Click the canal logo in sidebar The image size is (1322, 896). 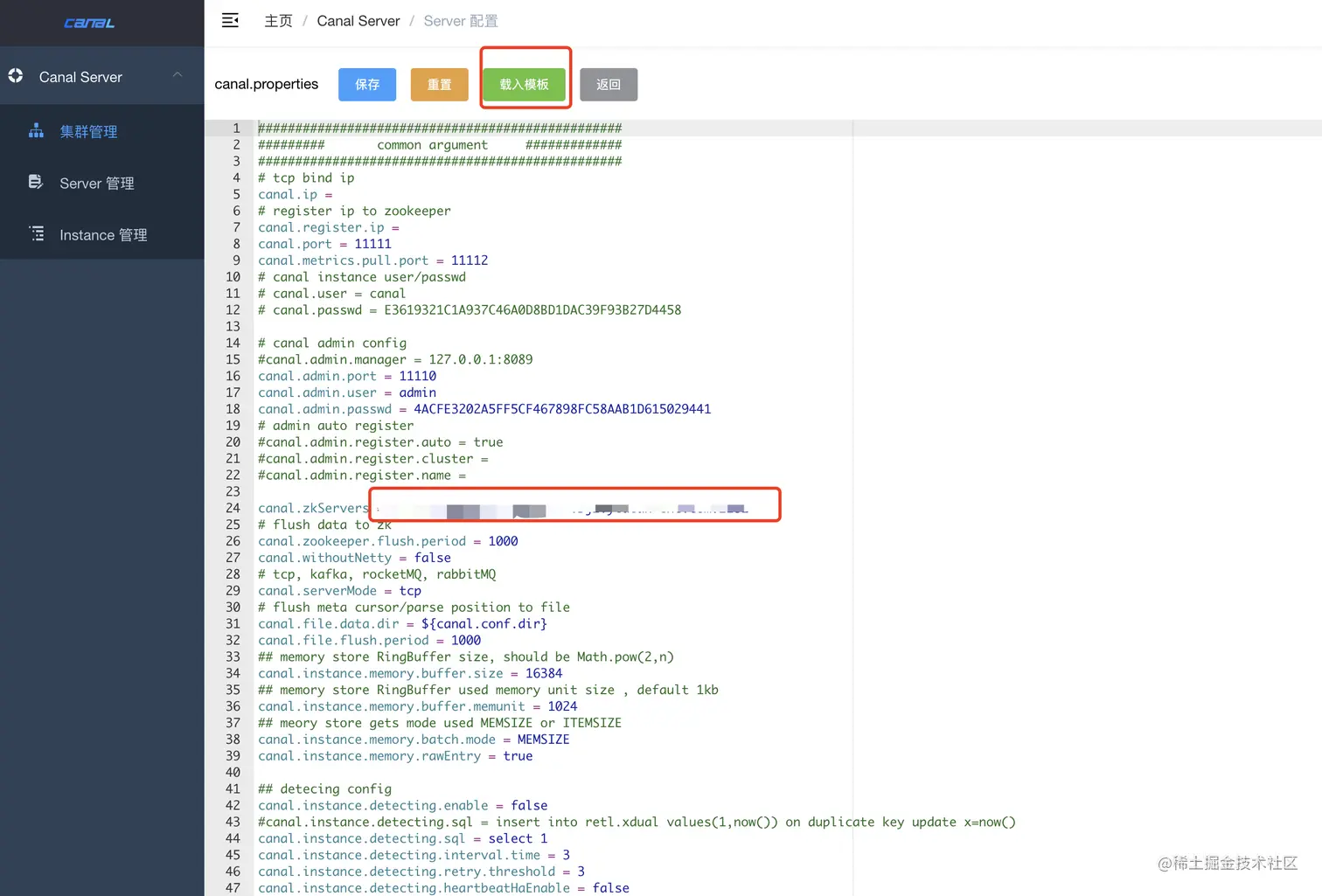pos(89,23)
